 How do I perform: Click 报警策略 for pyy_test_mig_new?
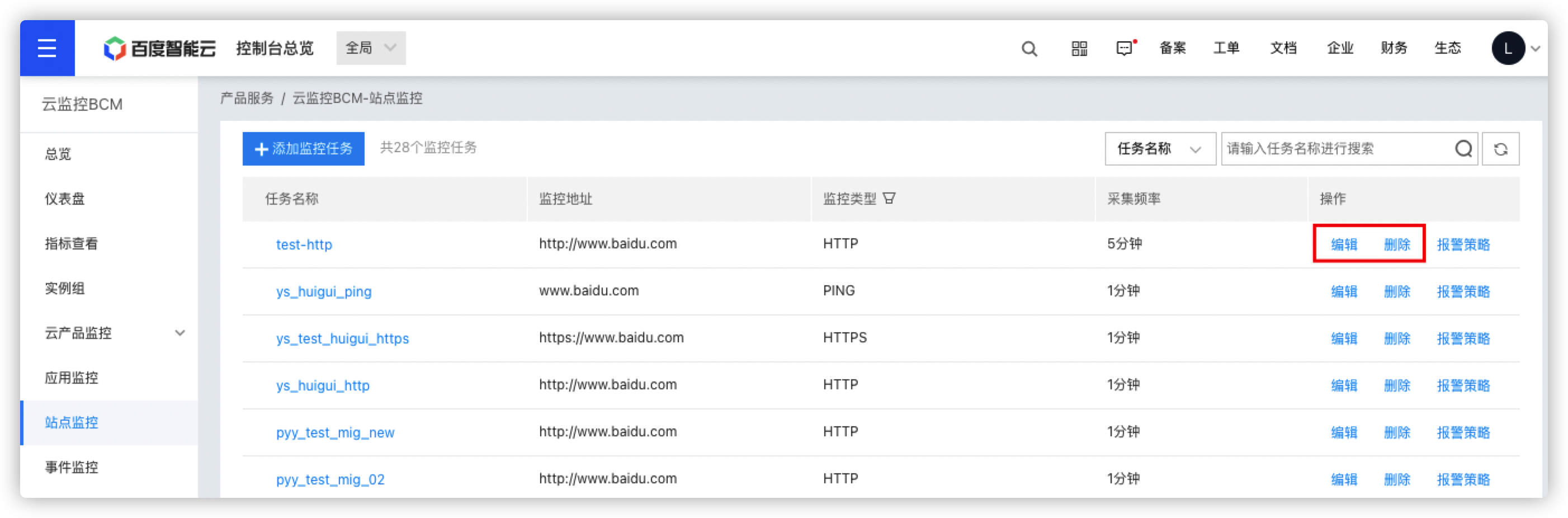(x=1463, y=433)
